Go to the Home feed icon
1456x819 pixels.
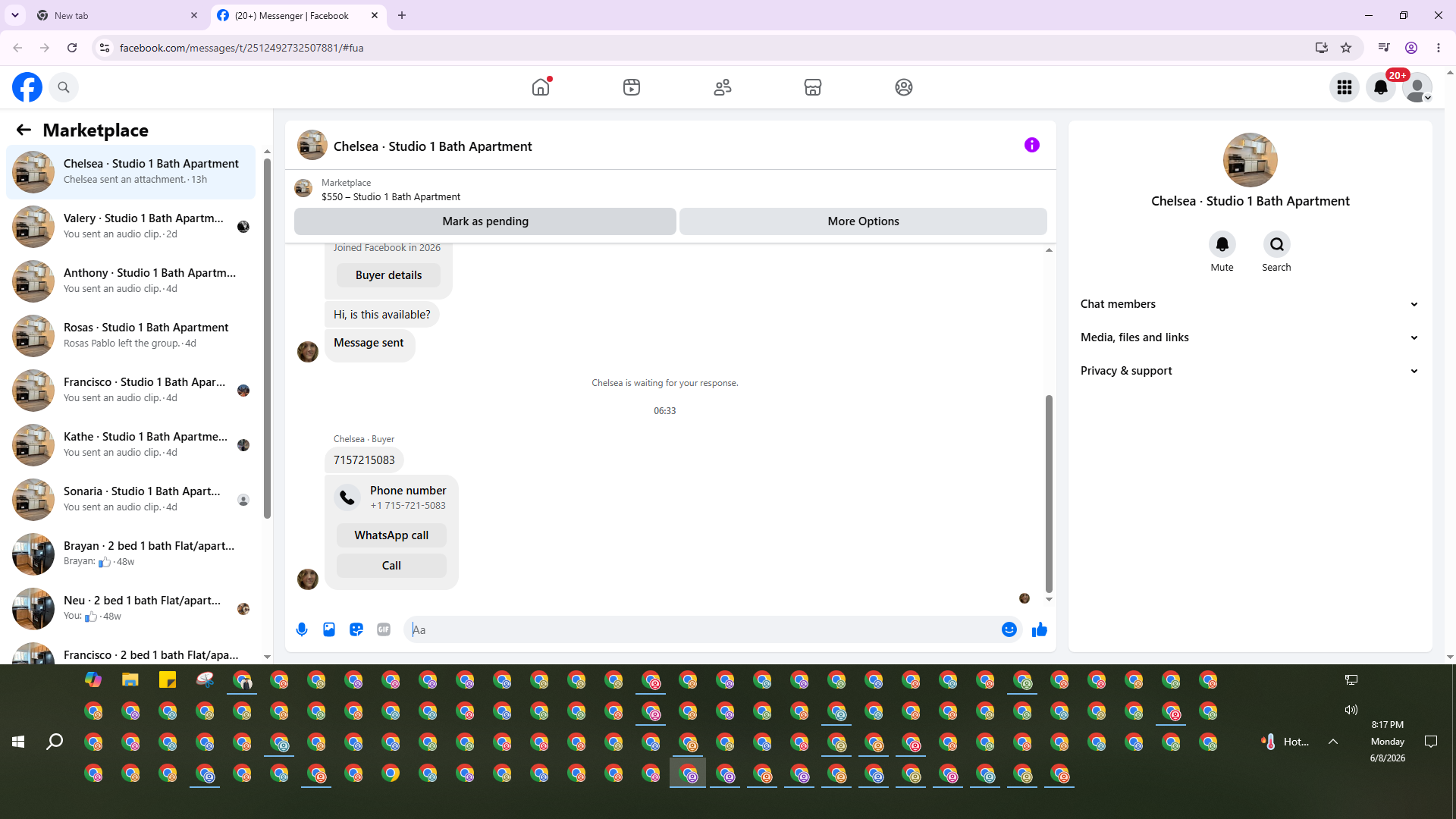point(541,87)
